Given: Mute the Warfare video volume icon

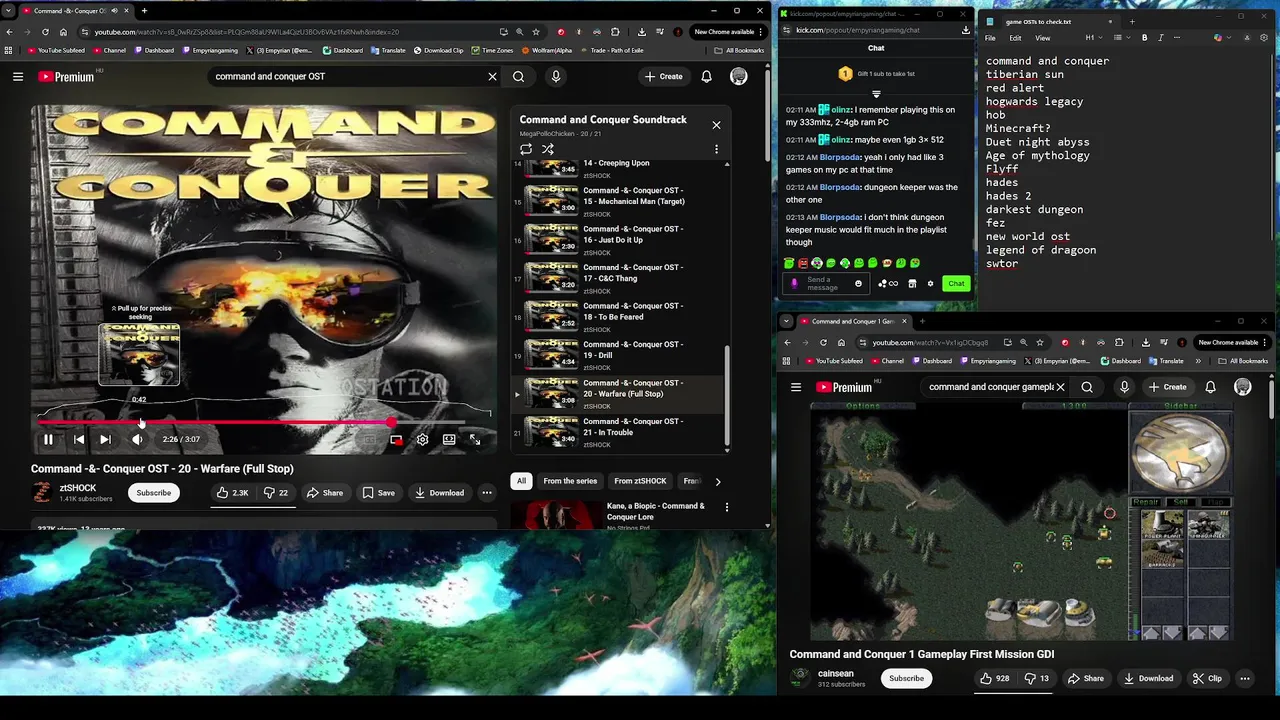Looking at the screenshot, I should 137,439.
